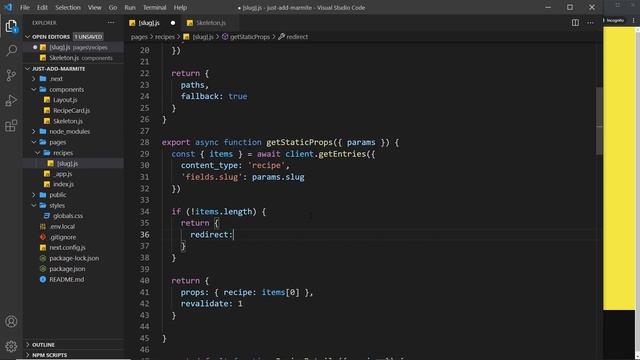The image size is (640, 360).
Task: Open the Source Control view
Action: [x=11, y=76]
